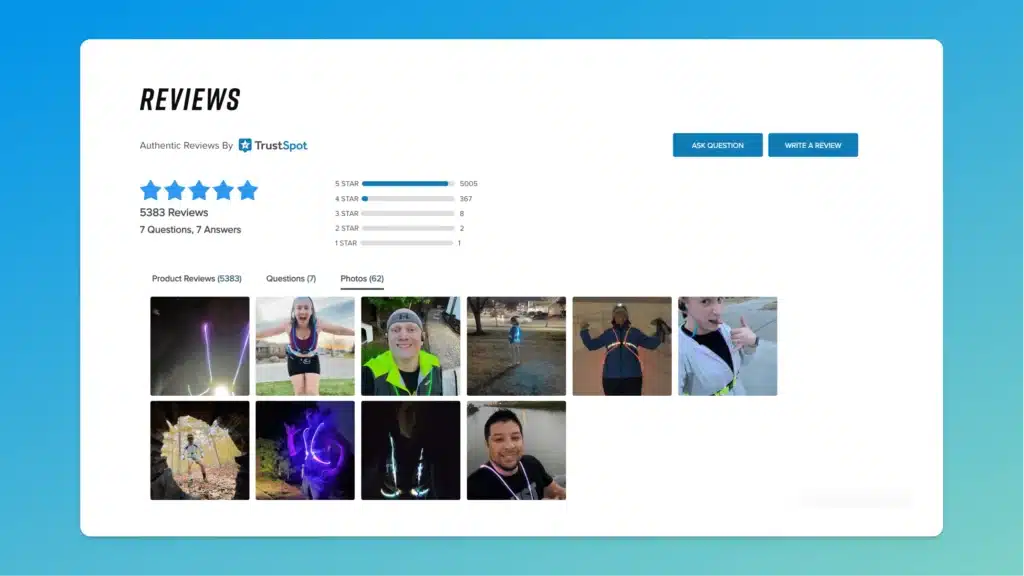Select the first blue star in overall rating
This screenshot has width=1024, height=576.
(x=151, y=190)
